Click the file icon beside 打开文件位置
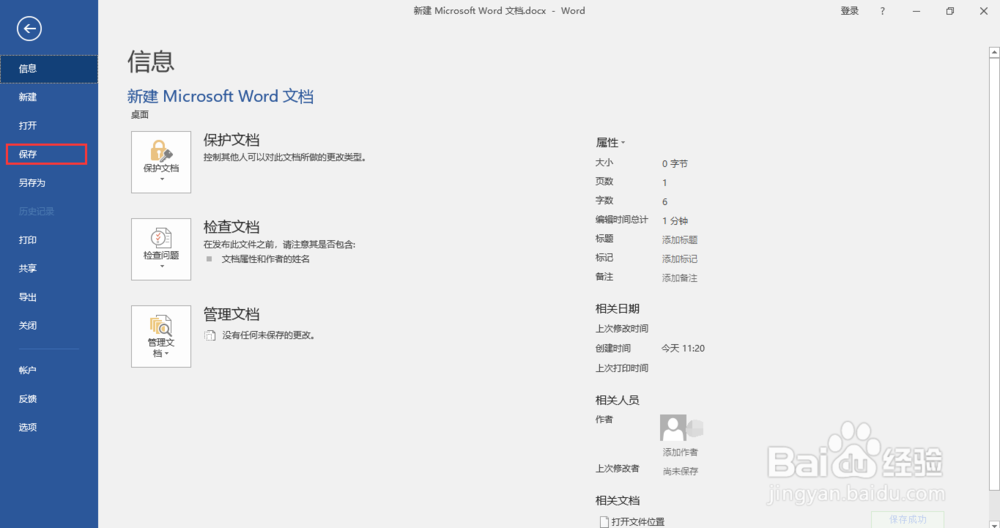 [x=604, y=522]
